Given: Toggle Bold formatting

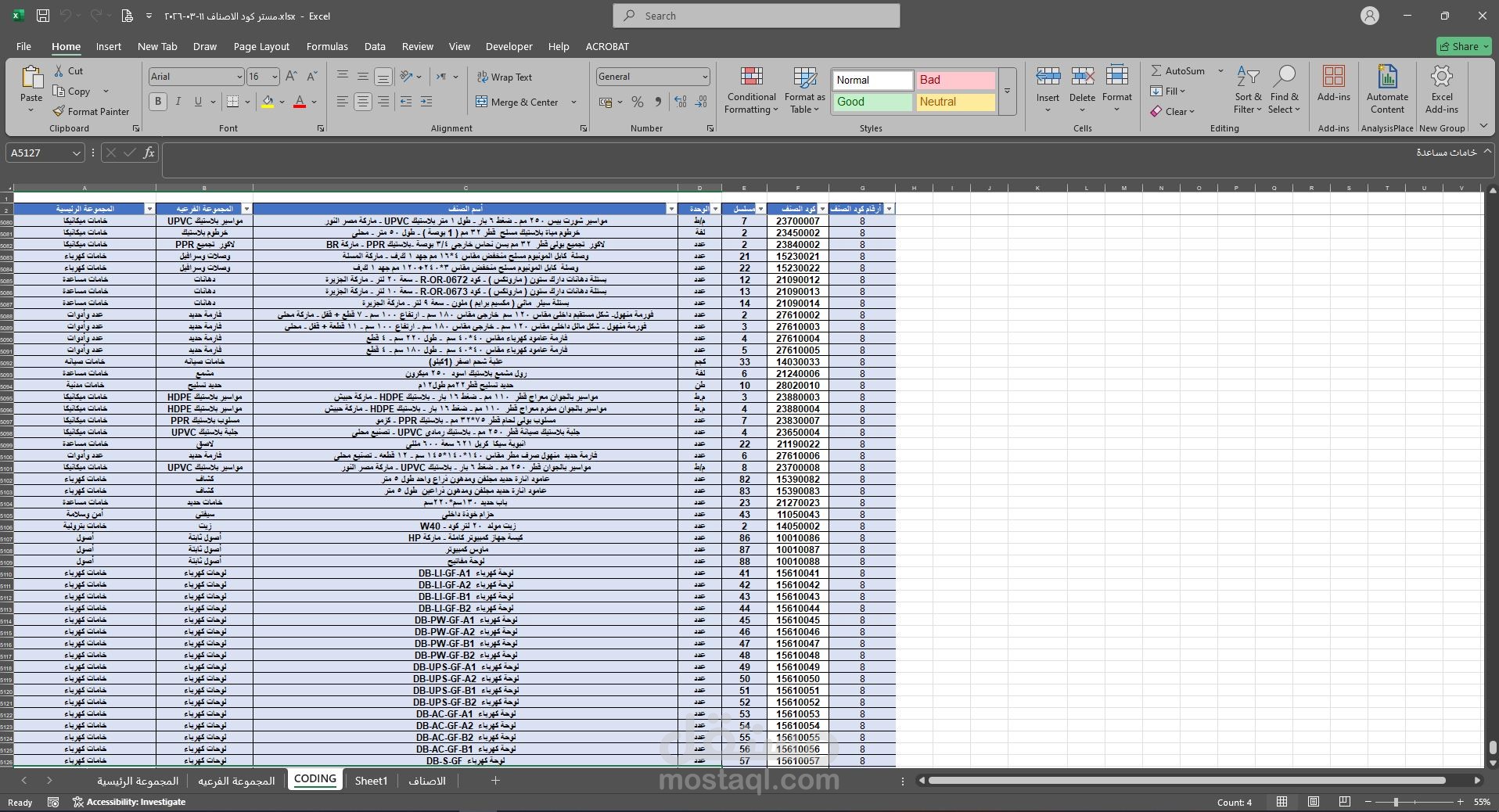Looking at the screenshot, I should [x=158, y=102].
